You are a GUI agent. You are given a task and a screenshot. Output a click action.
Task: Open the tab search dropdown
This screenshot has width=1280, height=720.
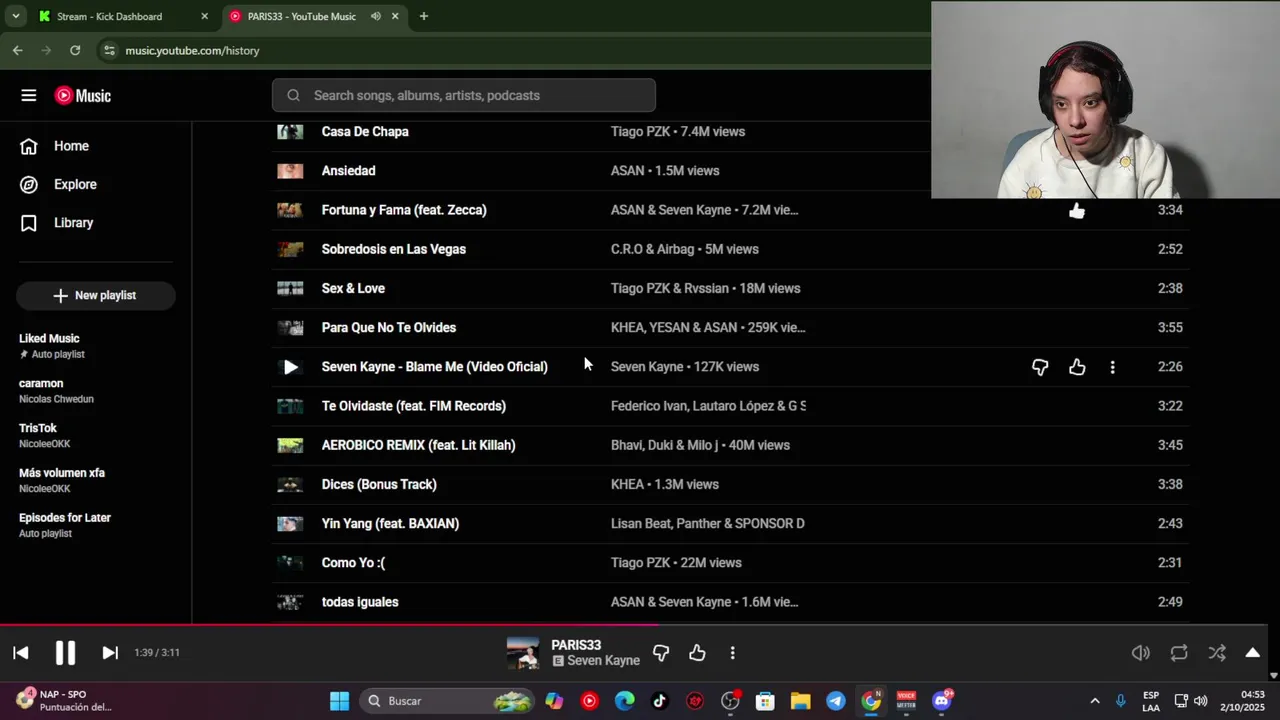pos(15,16)
